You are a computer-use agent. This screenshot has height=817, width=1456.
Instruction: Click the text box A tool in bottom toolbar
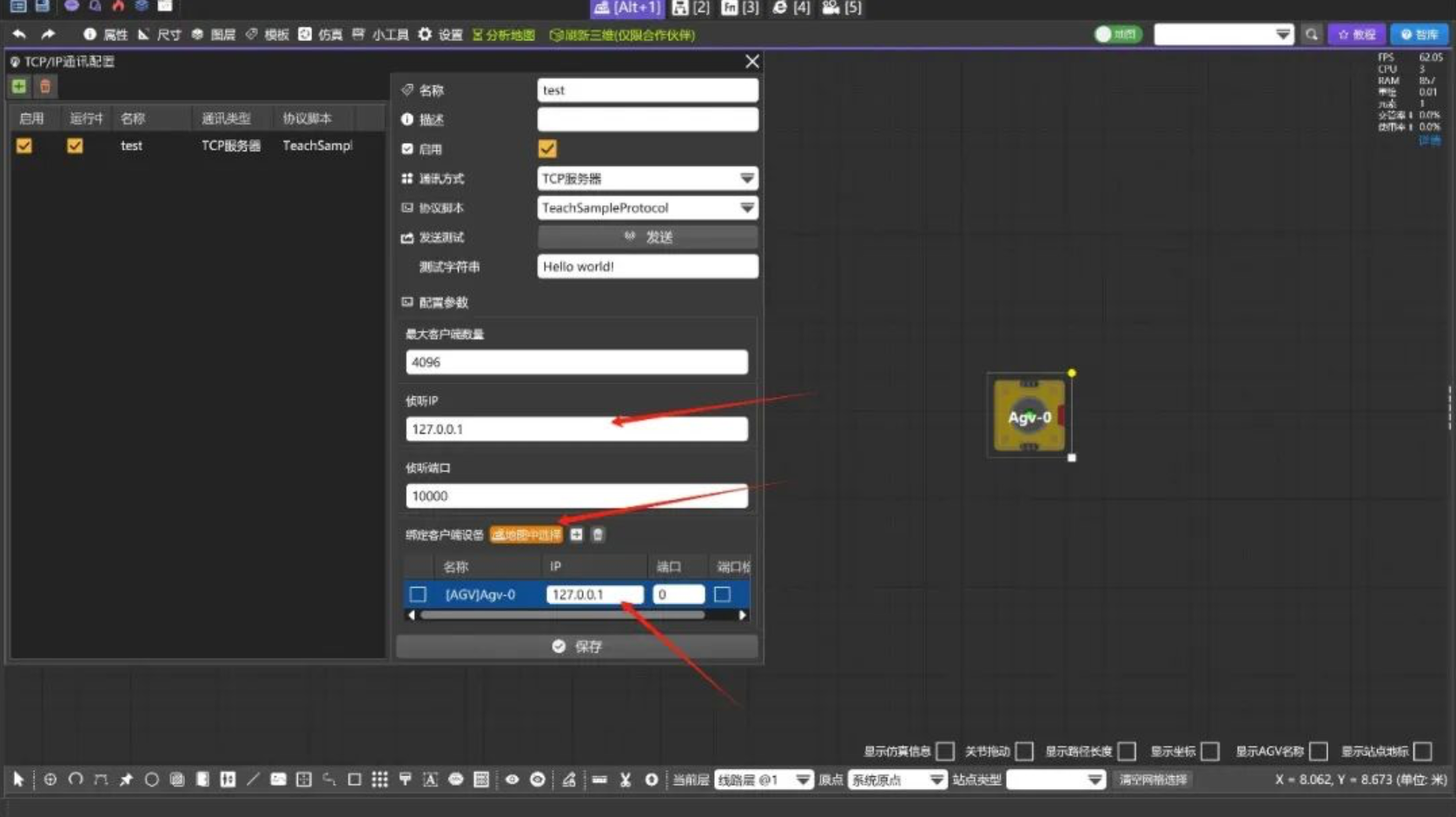pos(430,780)
